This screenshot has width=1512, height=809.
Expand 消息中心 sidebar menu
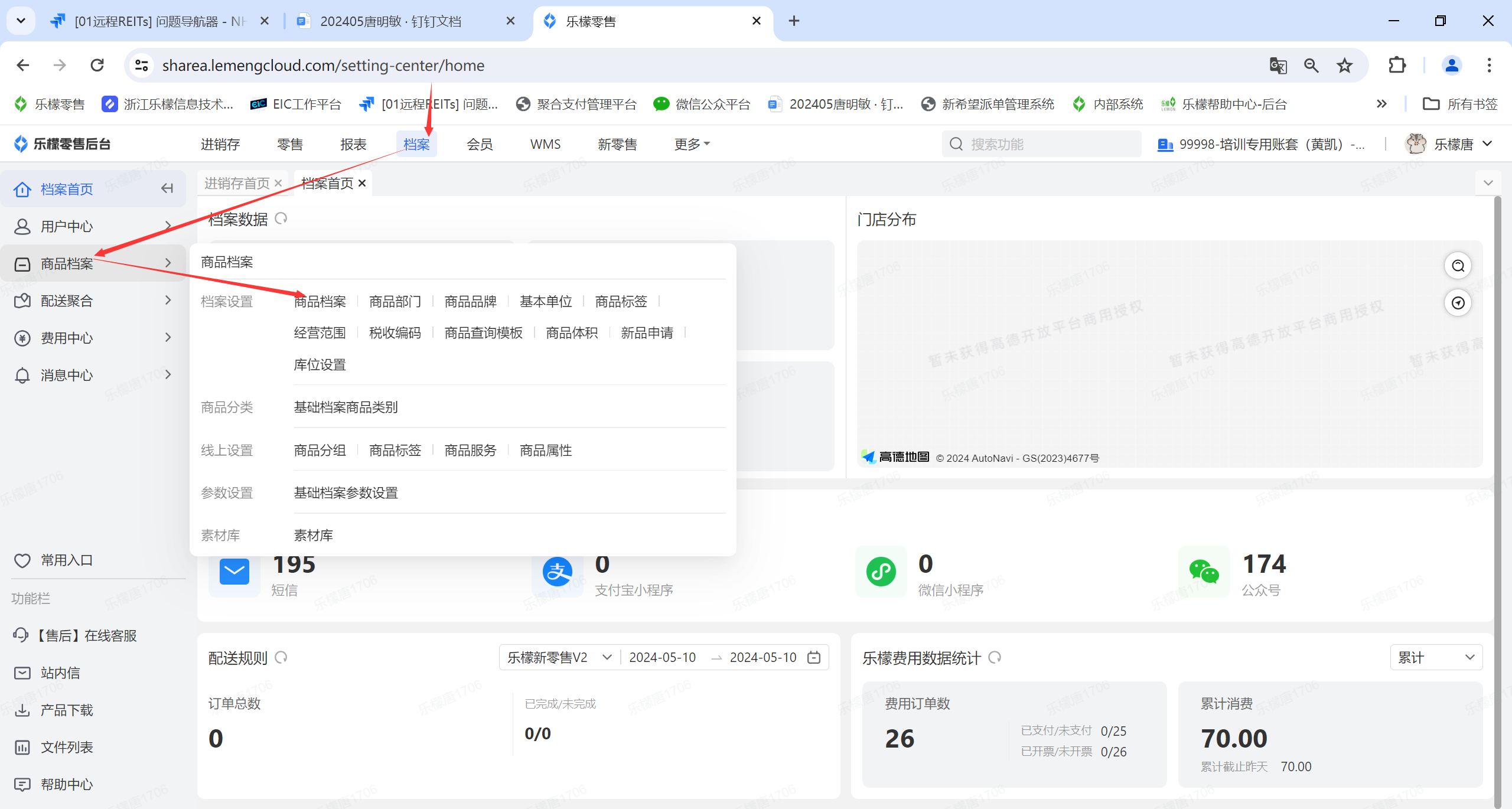(x=93, y=375)
